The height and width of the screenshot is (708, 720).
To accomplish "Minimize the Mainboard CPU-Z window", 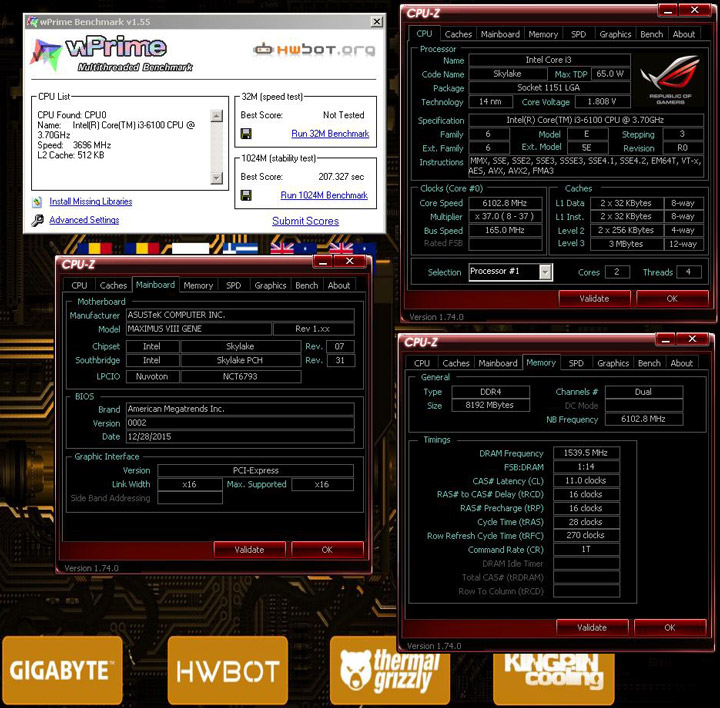I will [323, 262].
